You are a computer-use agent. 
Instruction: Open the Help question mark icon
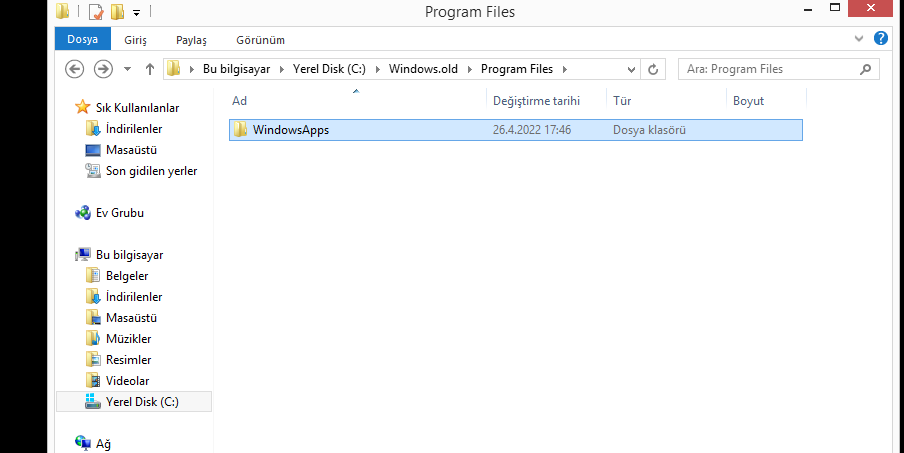(x=880, y=39)
